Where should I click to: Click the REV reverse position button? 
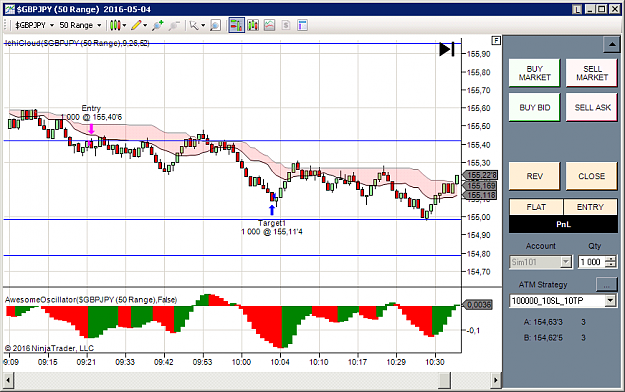click(x=534, y=176)
